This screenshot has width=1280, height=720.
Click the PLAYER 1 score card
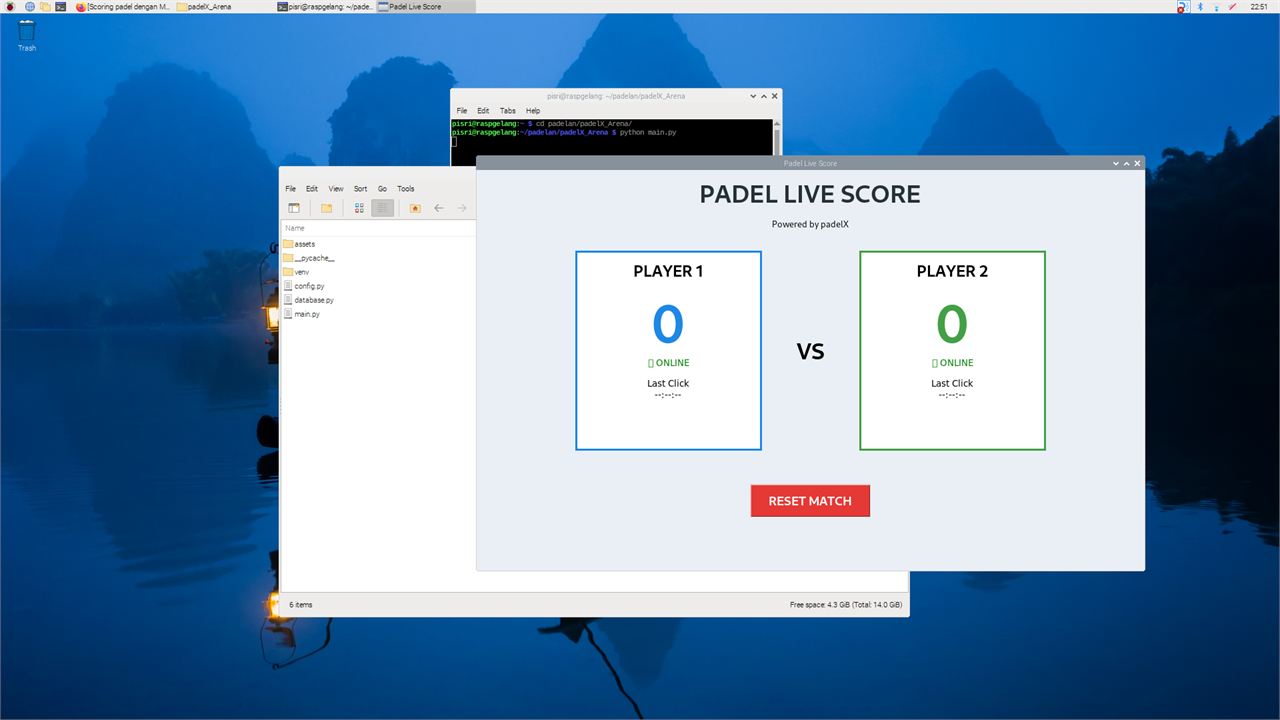click(x=668, y=350)
